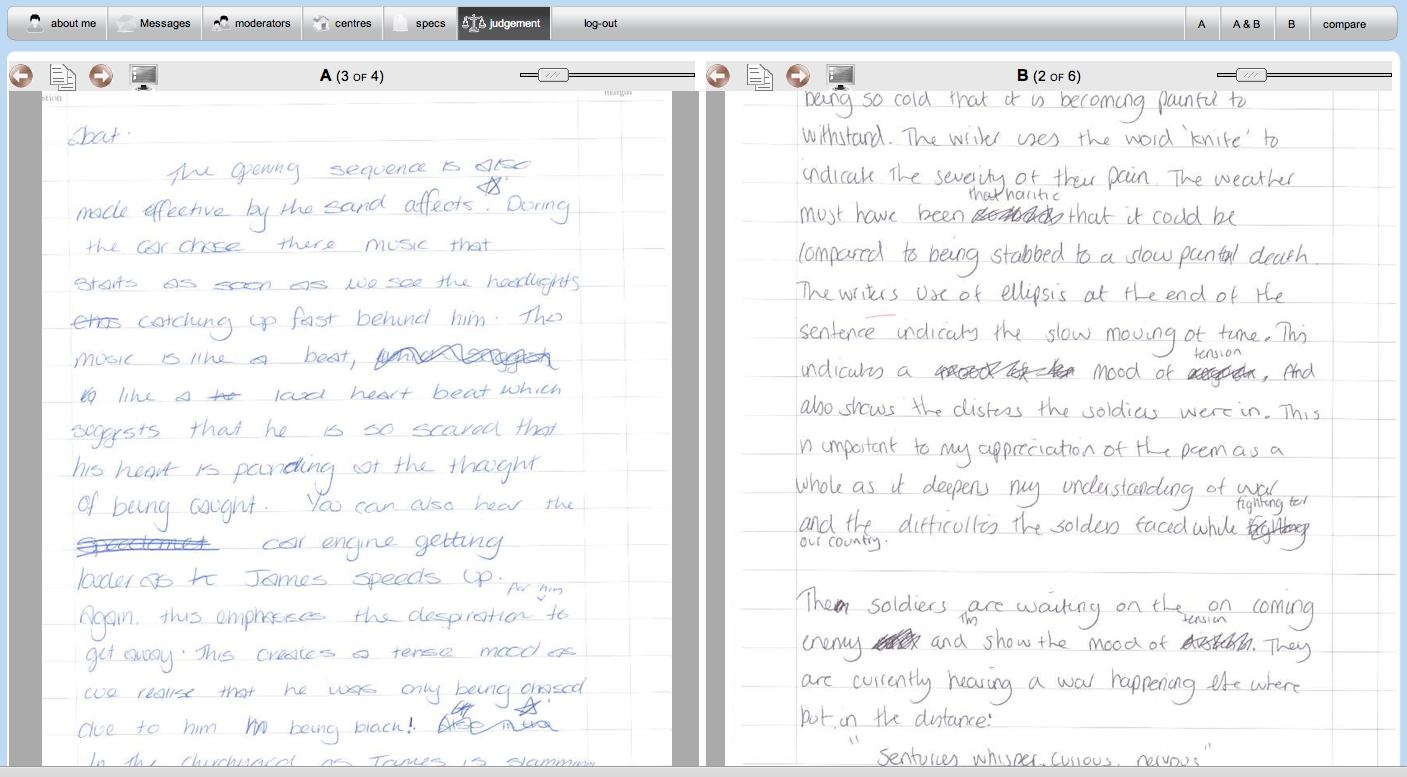The image size is (1407, 777).
Task: Open the page list icon for script A
Action: (x=62, y=76)
